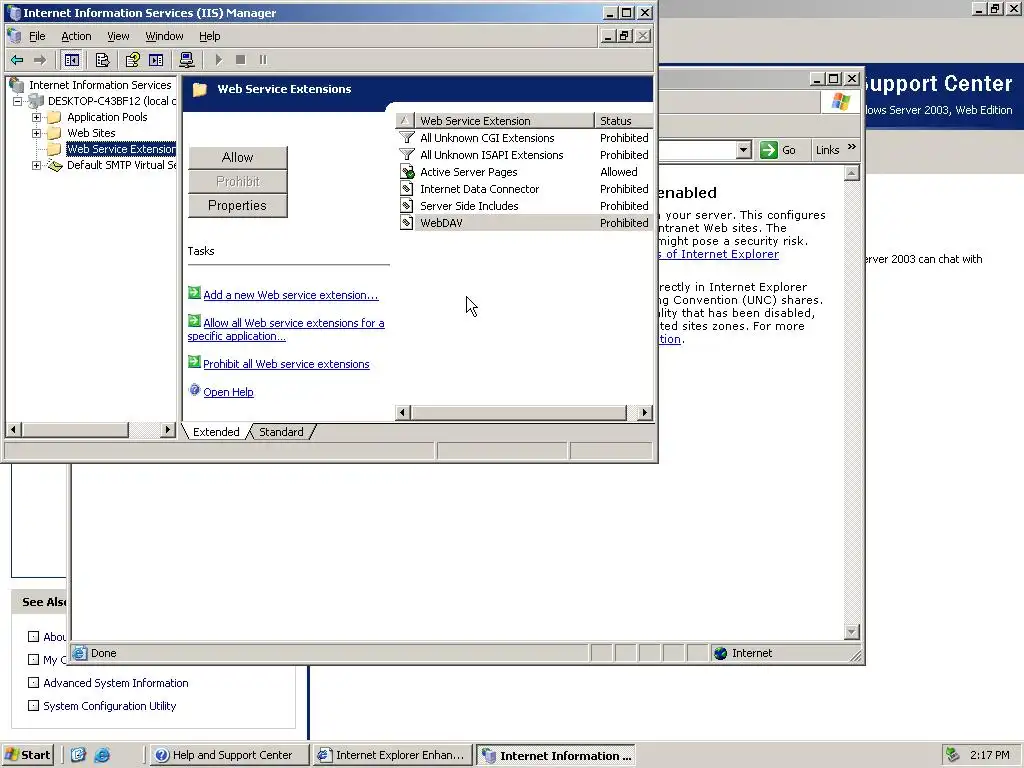Open the View menu

[118, 37]
